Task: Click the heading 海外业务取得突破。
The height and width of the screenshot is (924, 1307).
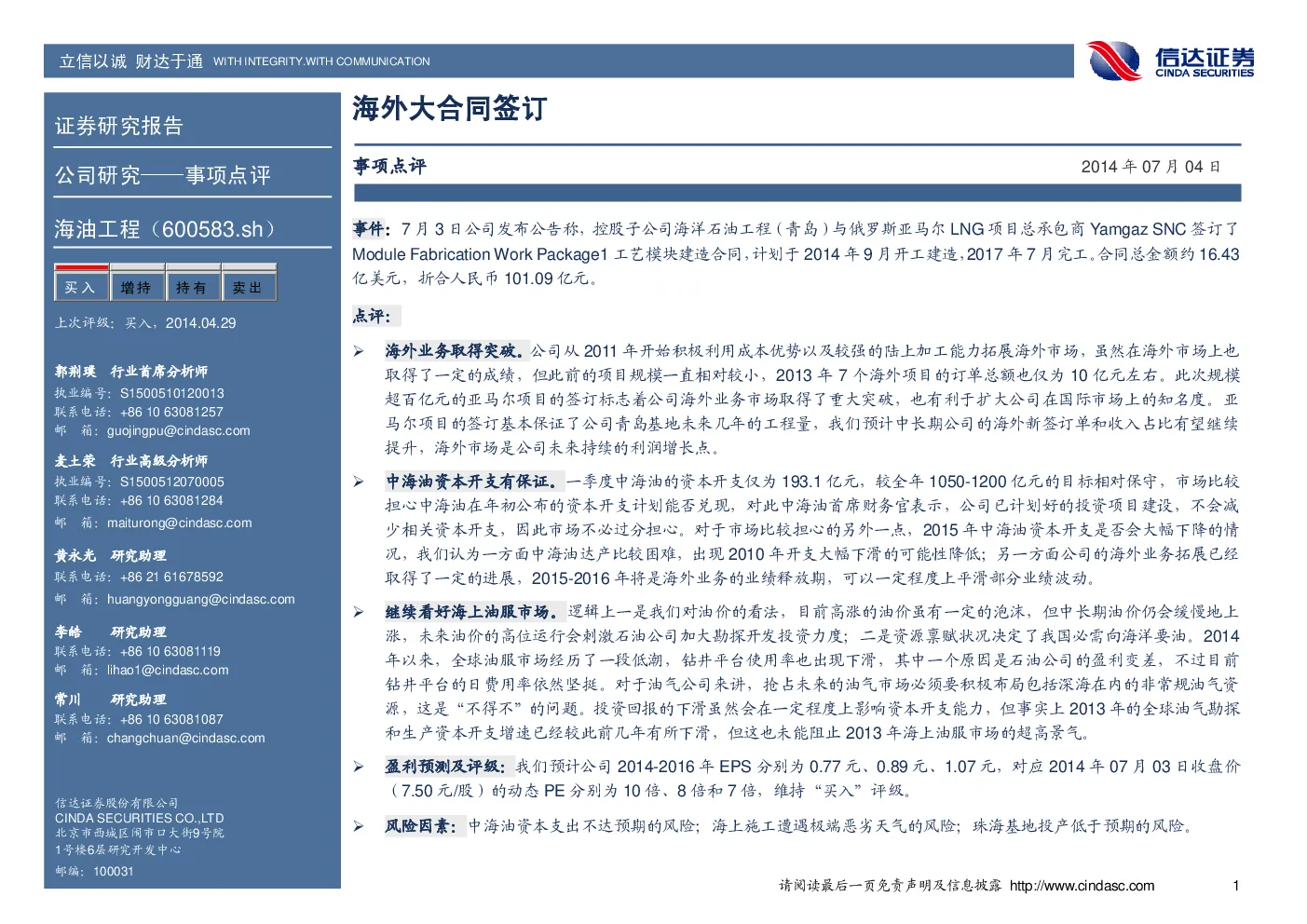Action: click(x=456, y=351)
